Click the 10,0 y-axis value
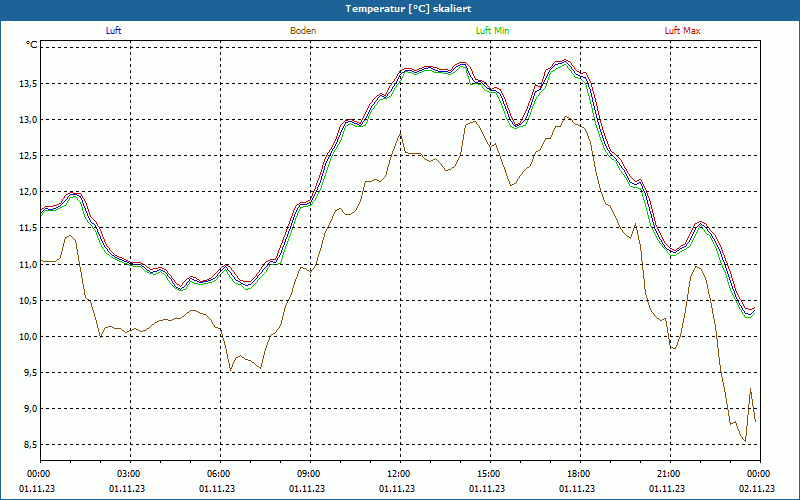 [x=29, y=337]
